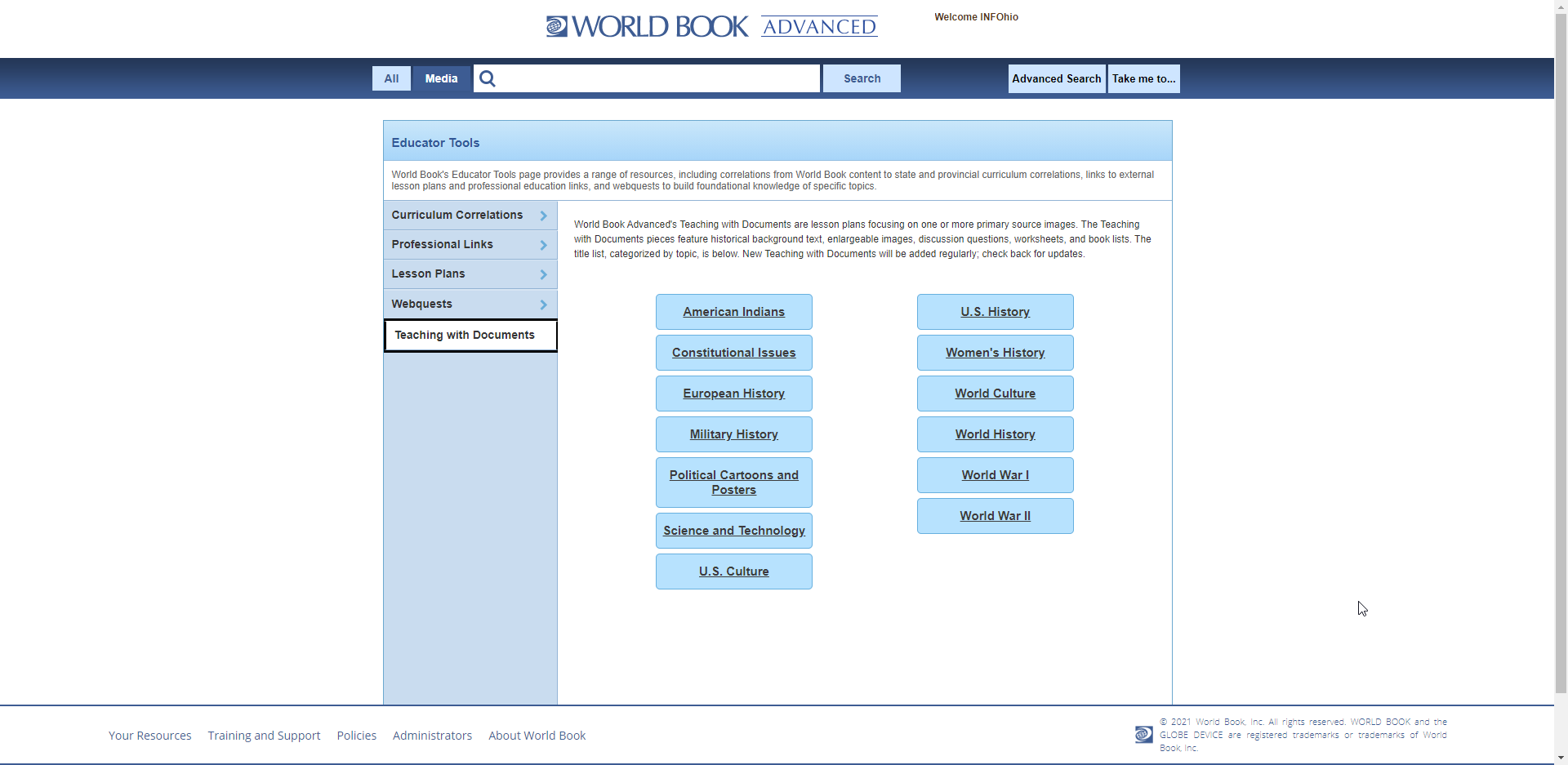Open the Take me to... dropdown

point(1143,78)
